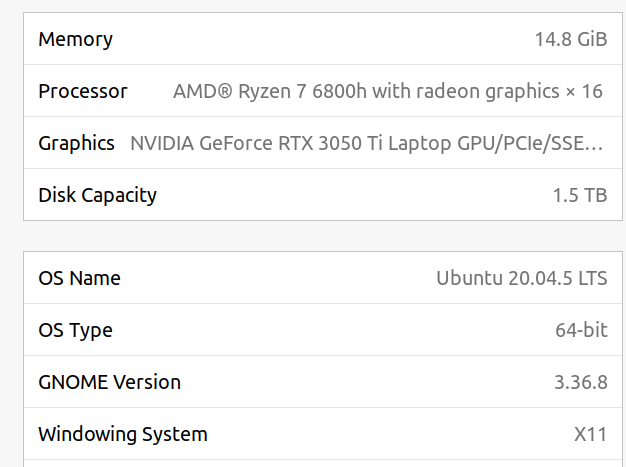Viewport: 626px width, 467px height.
Task: Click the OS Name label
Action: tap(79, 279)
